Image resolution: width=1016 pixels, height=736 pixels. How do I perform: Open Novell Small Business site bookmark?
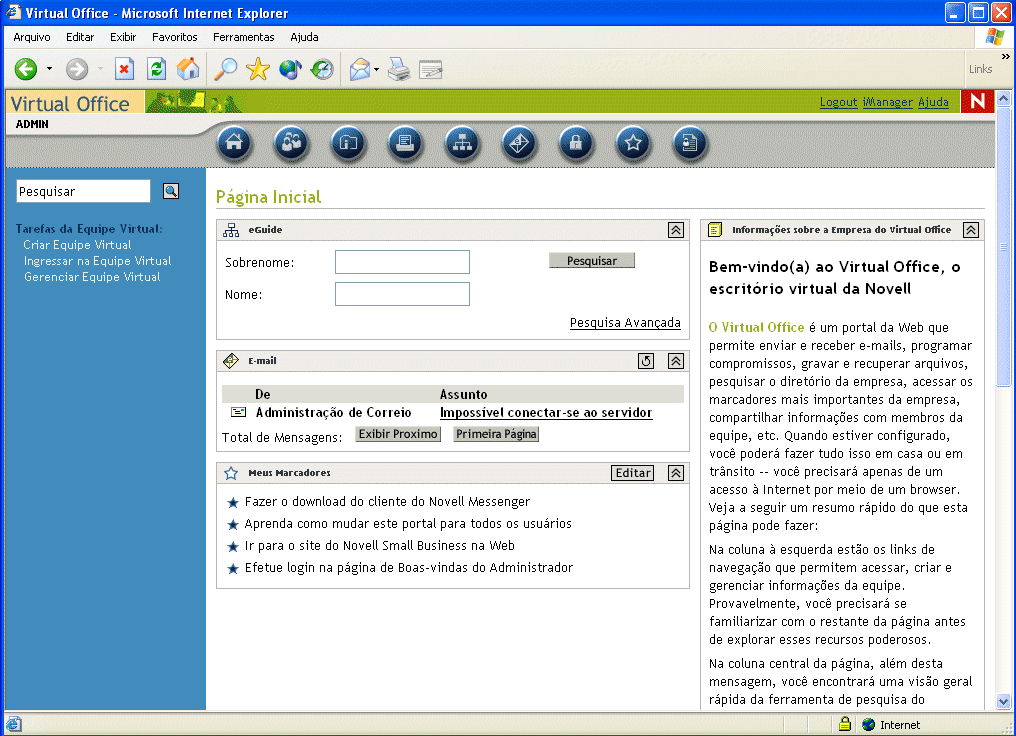[380, 546]
